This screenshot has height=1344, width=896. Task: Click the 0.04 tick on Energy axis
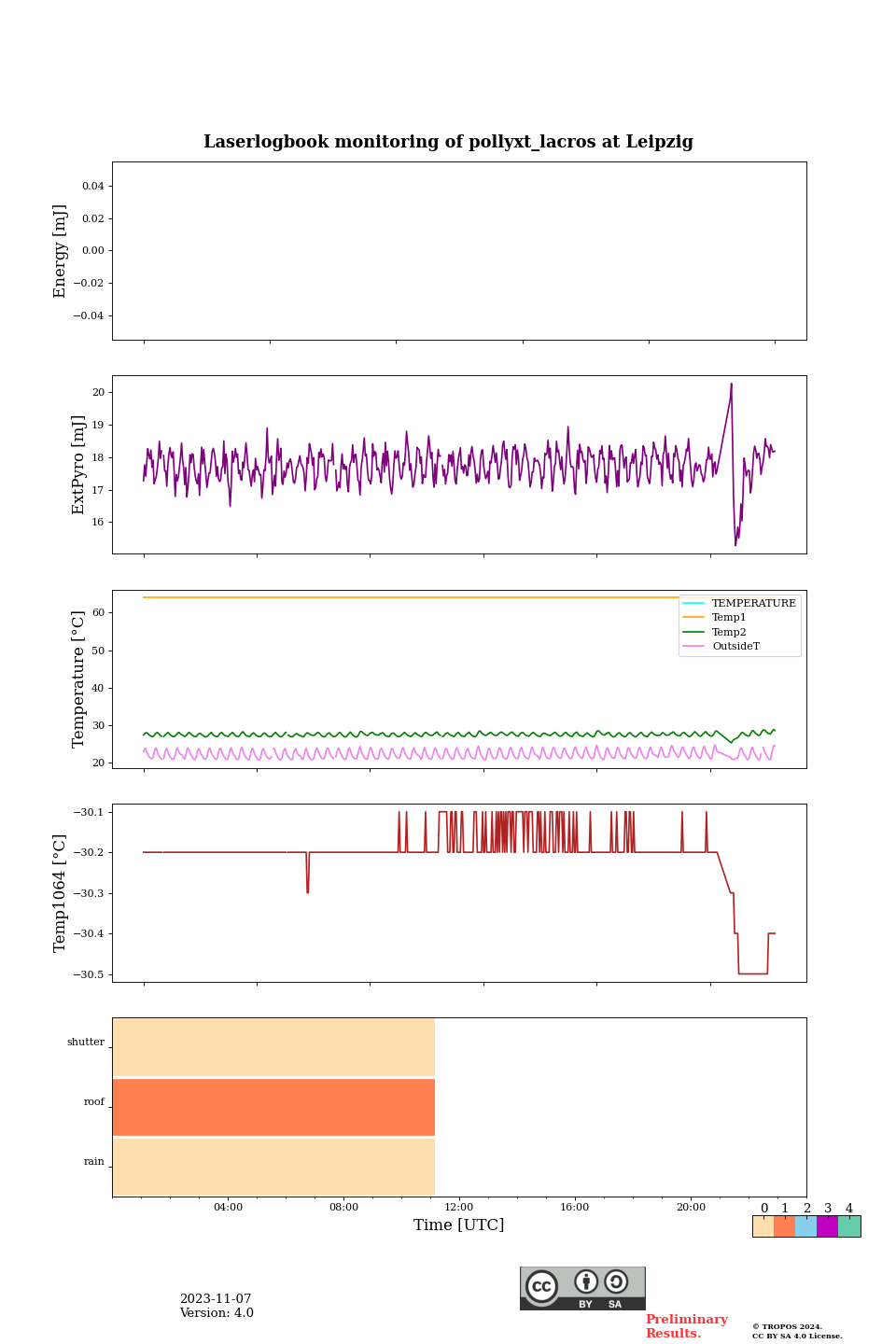[92, 187]
